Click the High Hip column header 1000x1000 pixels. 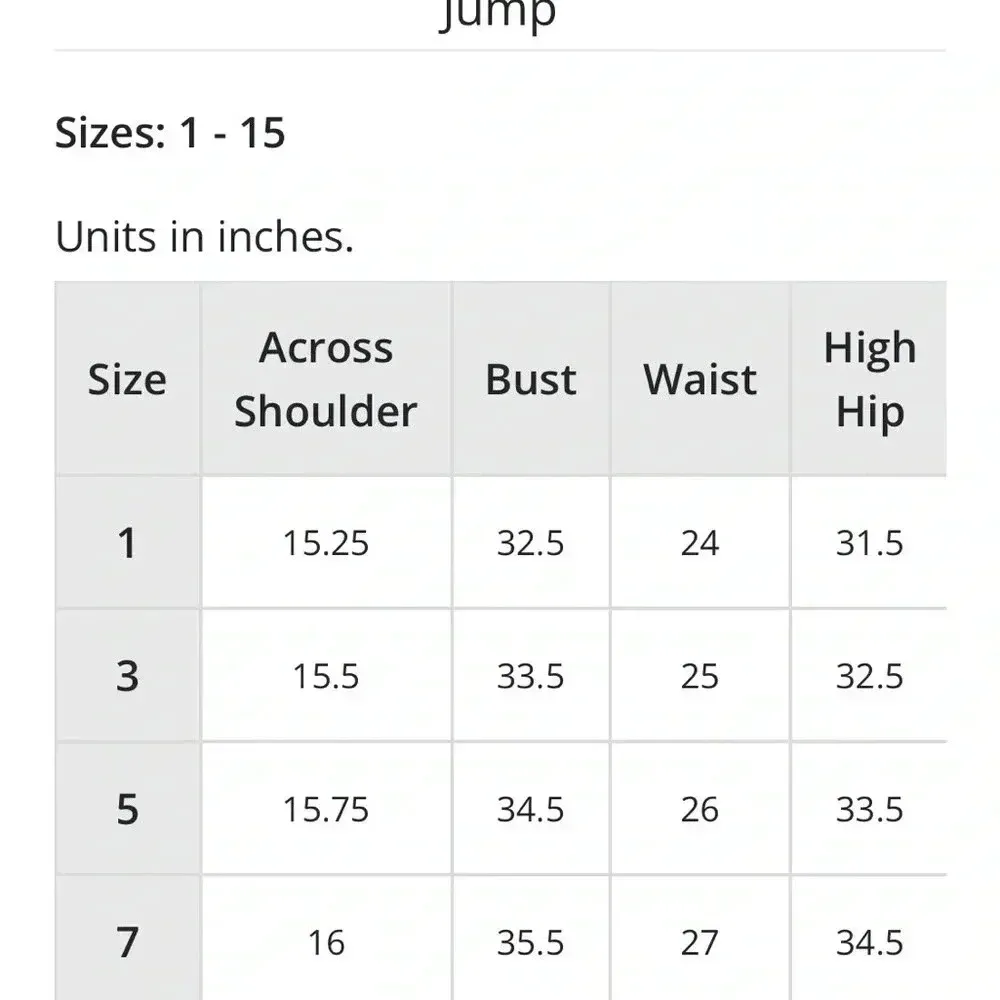pyautogui.click(x=869, y=380)
